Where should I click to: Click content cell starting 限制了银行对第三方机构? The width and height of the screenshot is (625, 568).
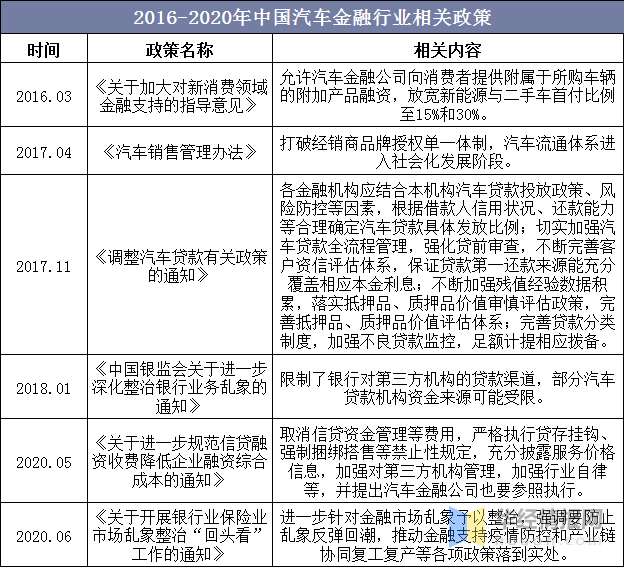[448, 388]
